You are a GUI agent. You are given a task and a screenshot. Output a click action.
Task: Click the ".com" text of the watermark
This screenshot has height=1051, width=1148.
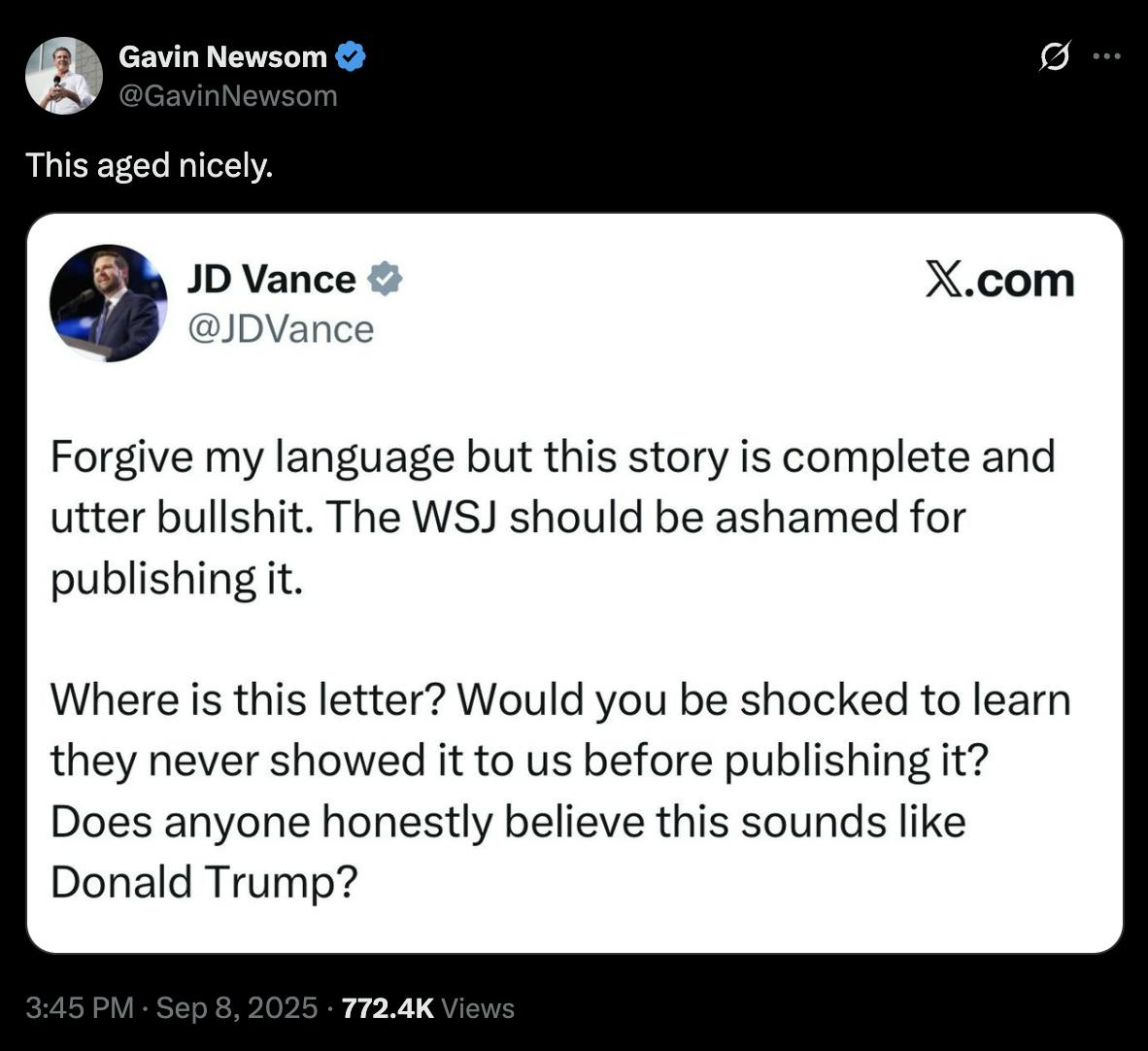point(1019,281)
